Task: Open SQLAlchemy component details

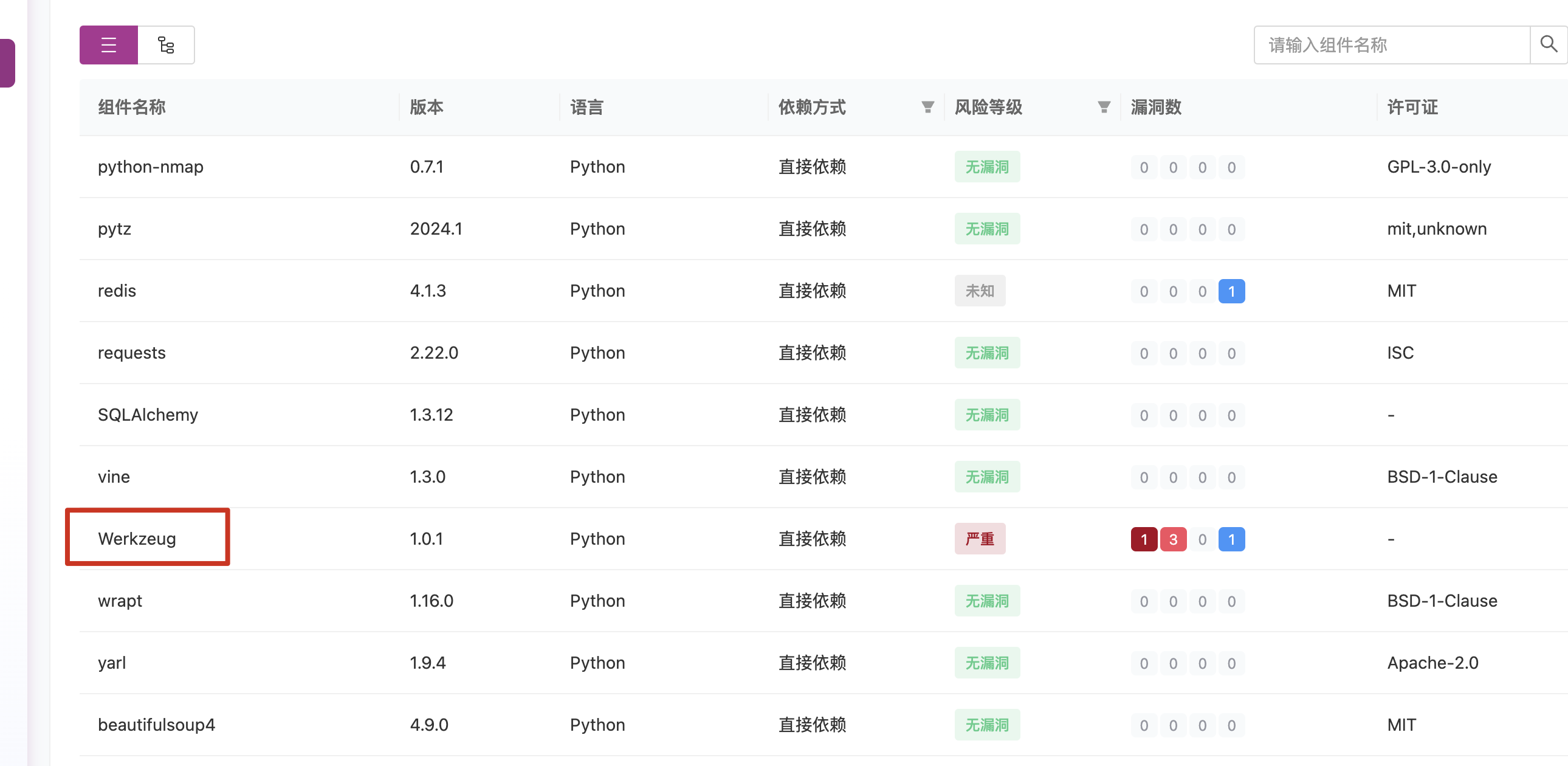Action: (x=148, y=415)
